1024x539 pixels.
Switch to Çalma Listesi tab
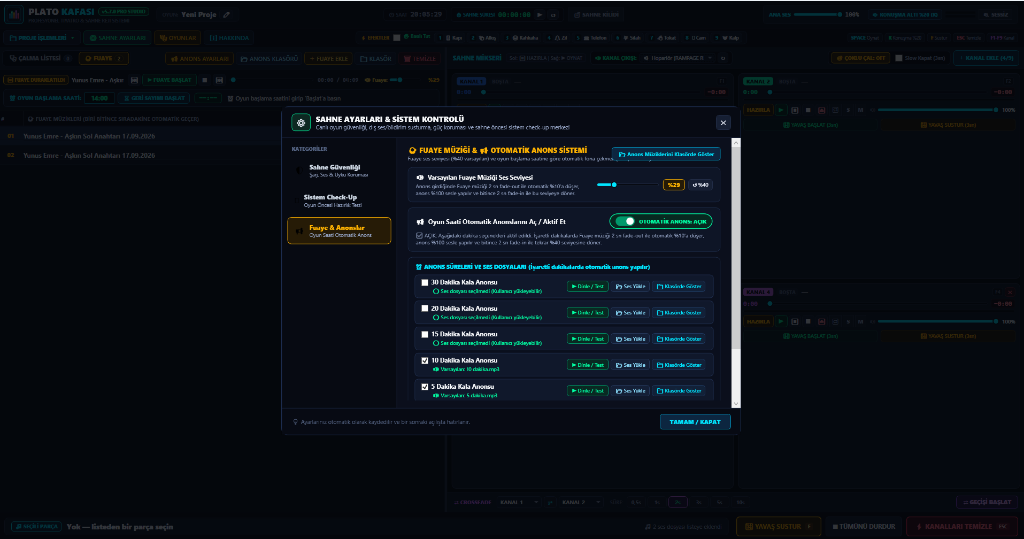pyautogui.click(x=39, y=58)
